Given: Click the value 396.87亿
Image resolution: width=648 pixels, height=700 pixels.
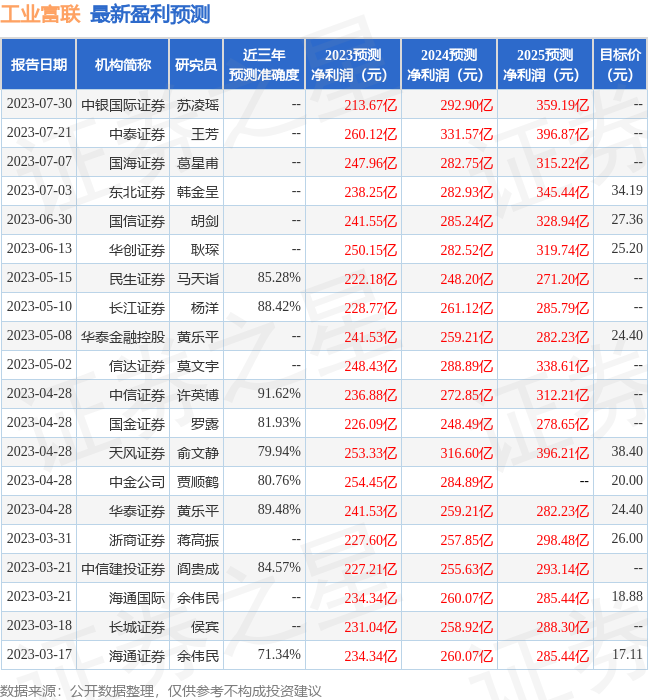Looking at the screenshot, I should coord(562,134).
